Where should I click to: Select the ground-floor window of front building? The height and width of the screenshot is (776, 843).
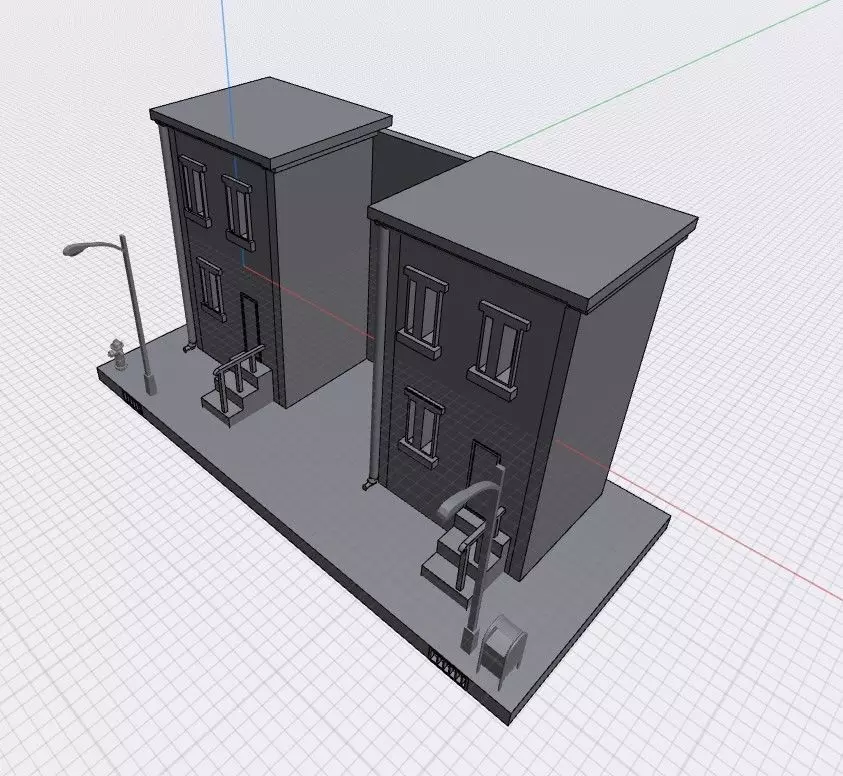coord(422,427)
